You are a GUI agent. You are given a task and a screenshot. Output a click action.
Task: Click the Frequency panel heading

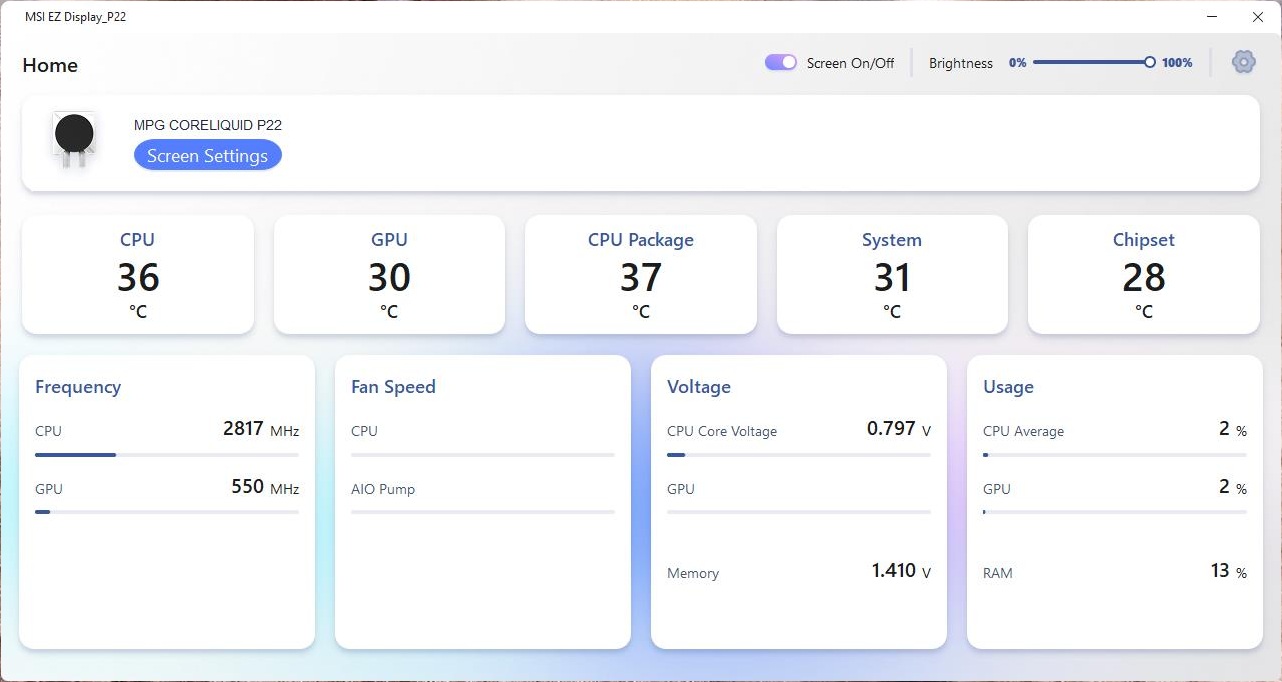pyautogui.click(x=78, y=387)
